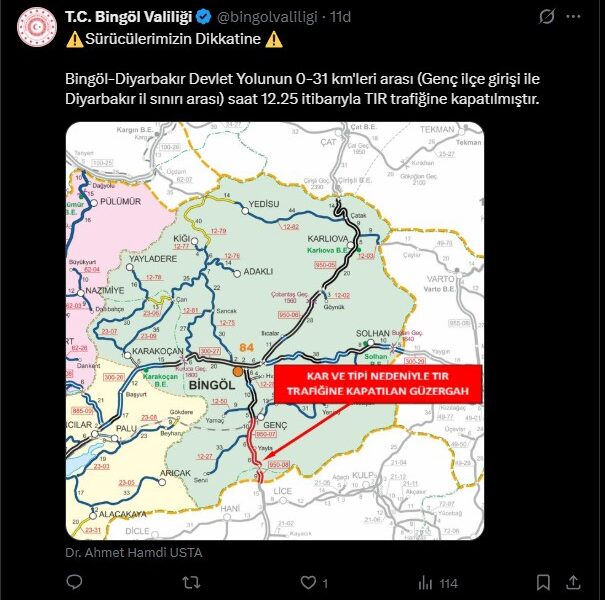Open T.C. Bingöl Valiliği display name
Screen dimensions: 605x600
(x=128, y=17)
